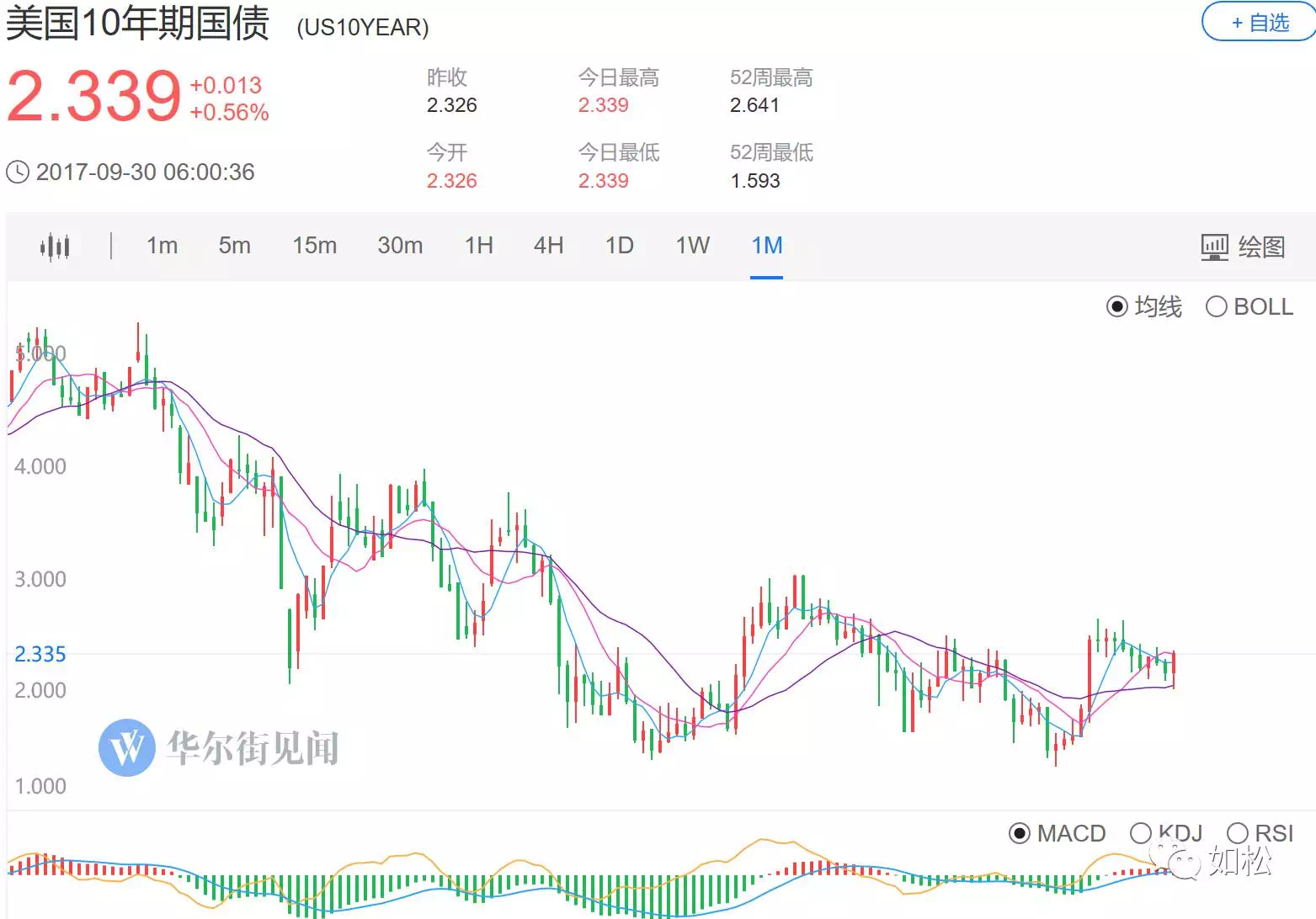The height and width of the screenshot is (919, 1316).
Task: Click the current price 2.339
Action: tap(93, 96)
